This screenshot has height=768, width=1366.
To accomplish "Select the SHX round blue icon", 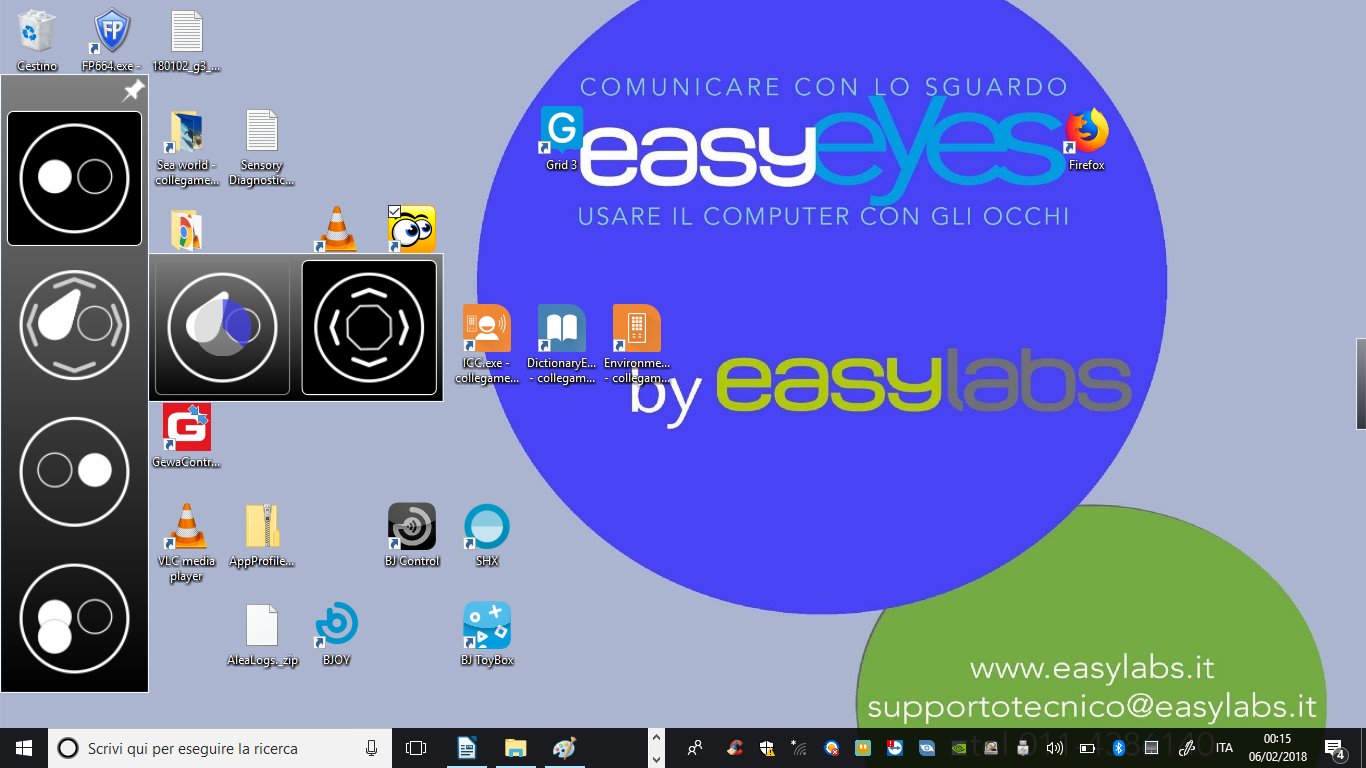I will 487,535.
